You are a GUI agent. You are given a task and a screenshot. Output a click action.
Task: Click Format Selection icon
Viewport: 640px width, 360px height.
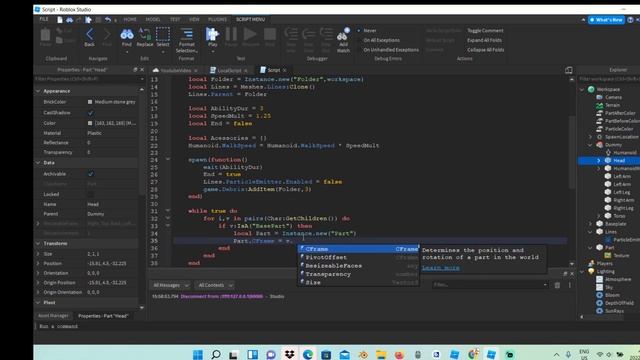pos(187,35)
